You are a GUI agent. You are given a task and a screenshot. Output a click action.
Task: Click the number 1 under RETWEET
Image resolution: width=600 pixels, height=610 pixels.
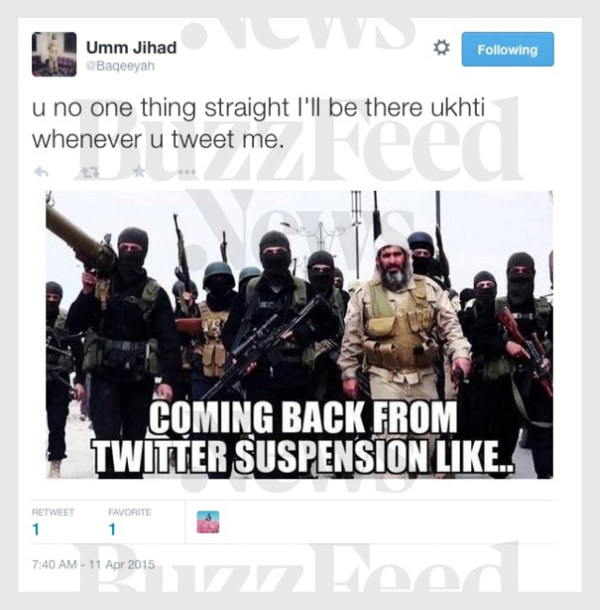click(36, 529)
